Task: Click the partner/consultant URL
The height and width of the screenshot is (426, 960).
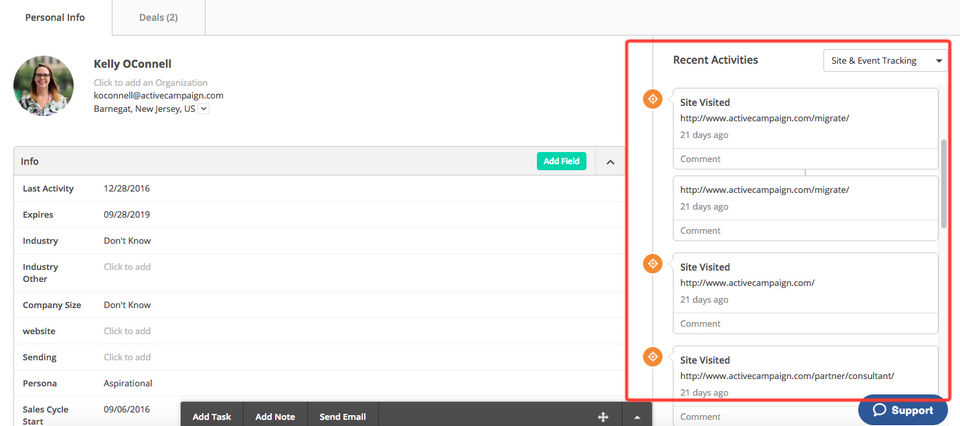Action: (x=787, y=376)
